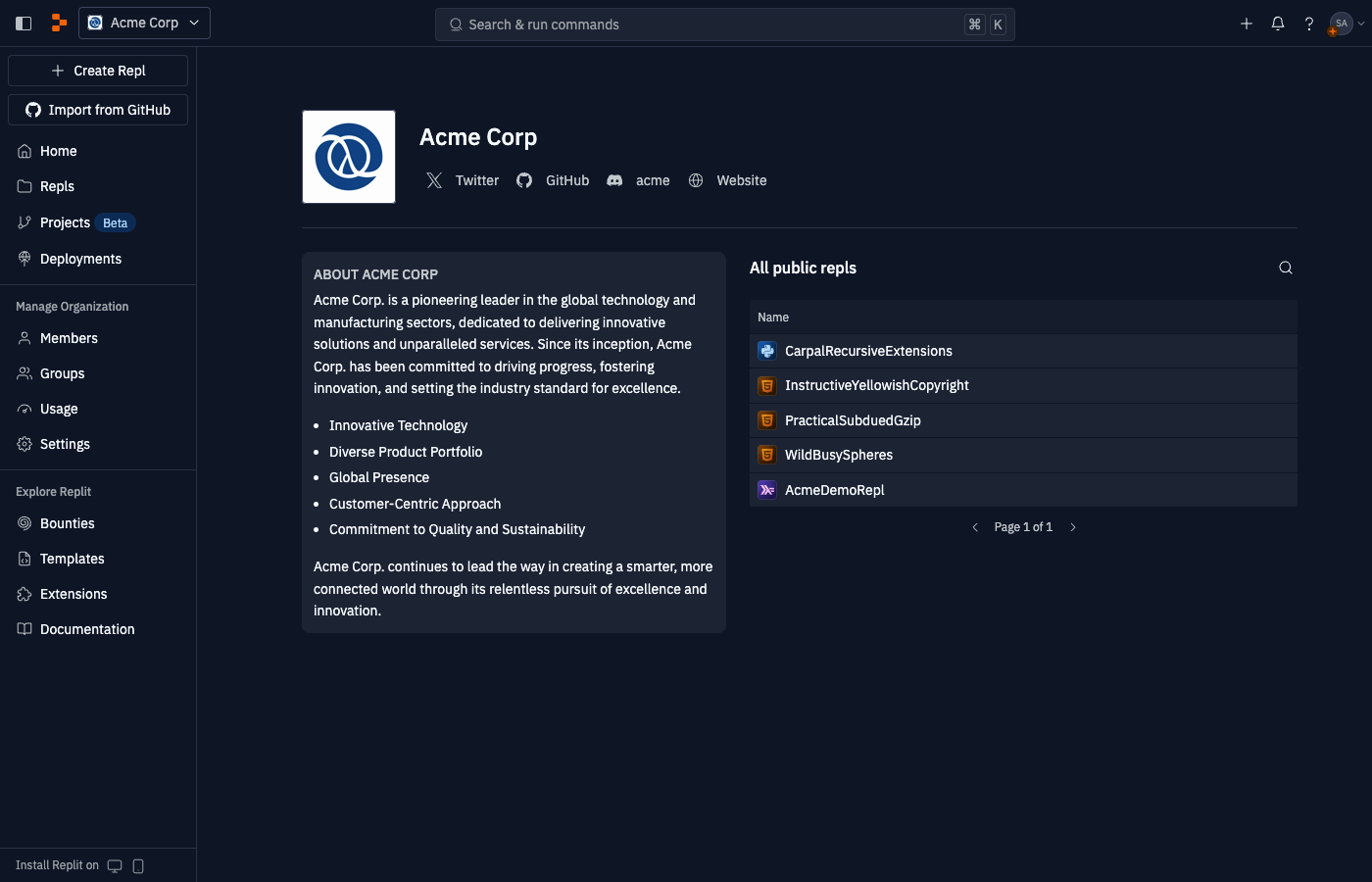
Task: Click the Documentation book icon
Action: click(24, 629)
